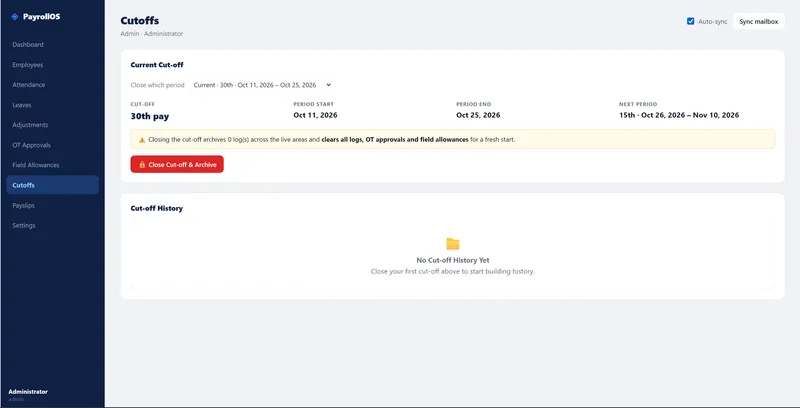Click the NEXT PERIOD column label
800x408 pixels.
pyautogui.click(x=638, y=104)
